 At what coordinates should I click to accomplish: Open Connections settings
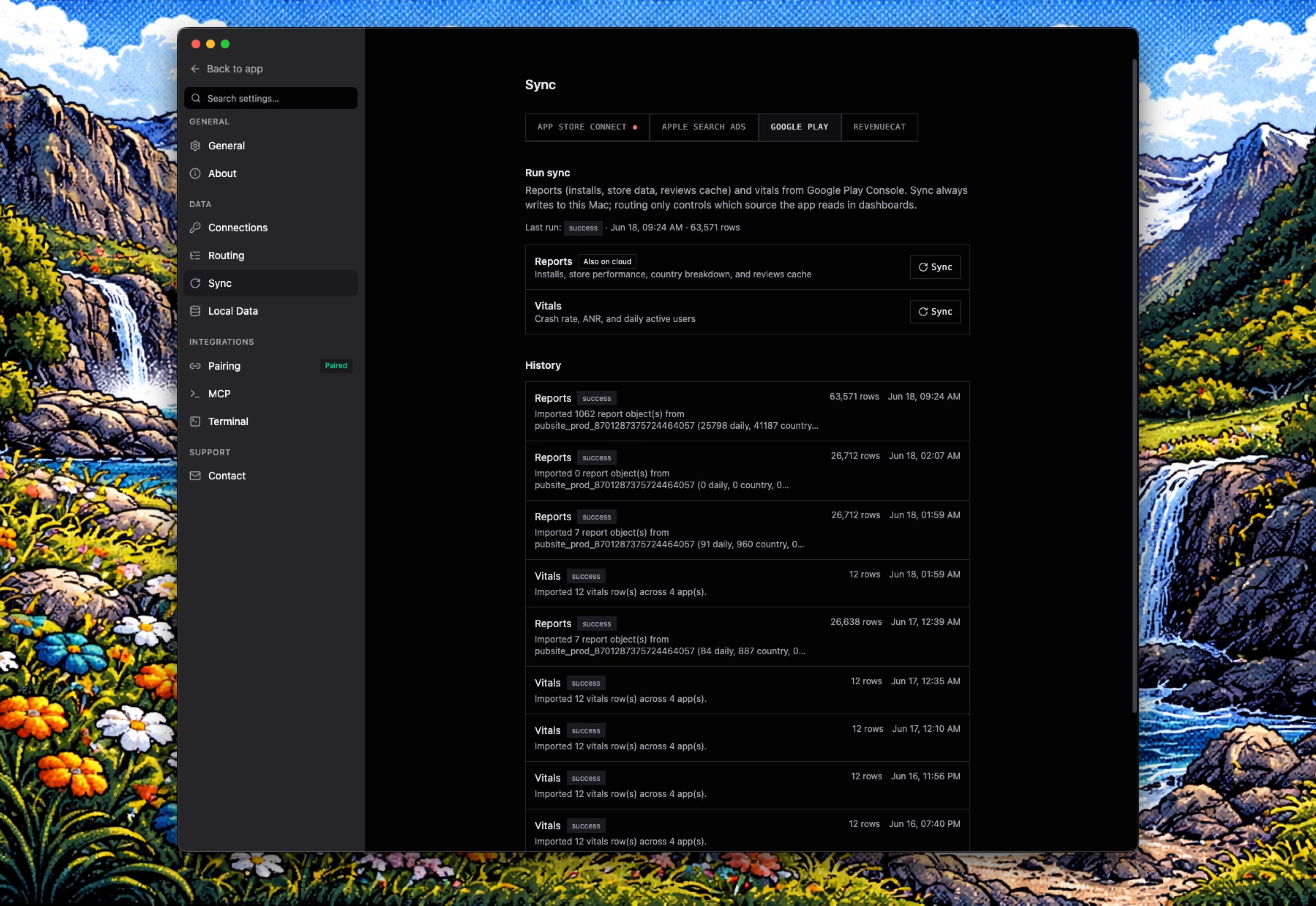(x=271, y=227)
